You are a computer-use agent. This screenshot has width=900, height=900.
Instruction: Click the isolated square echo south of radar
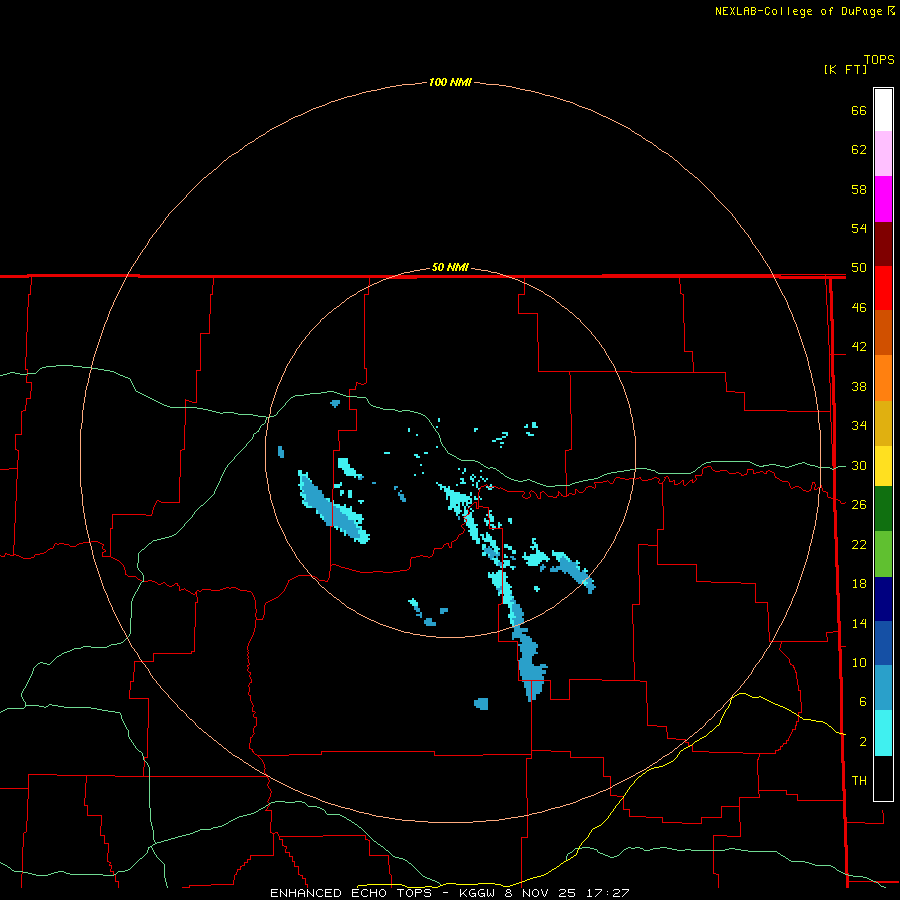pyautogui.click(x=481, y=704)
